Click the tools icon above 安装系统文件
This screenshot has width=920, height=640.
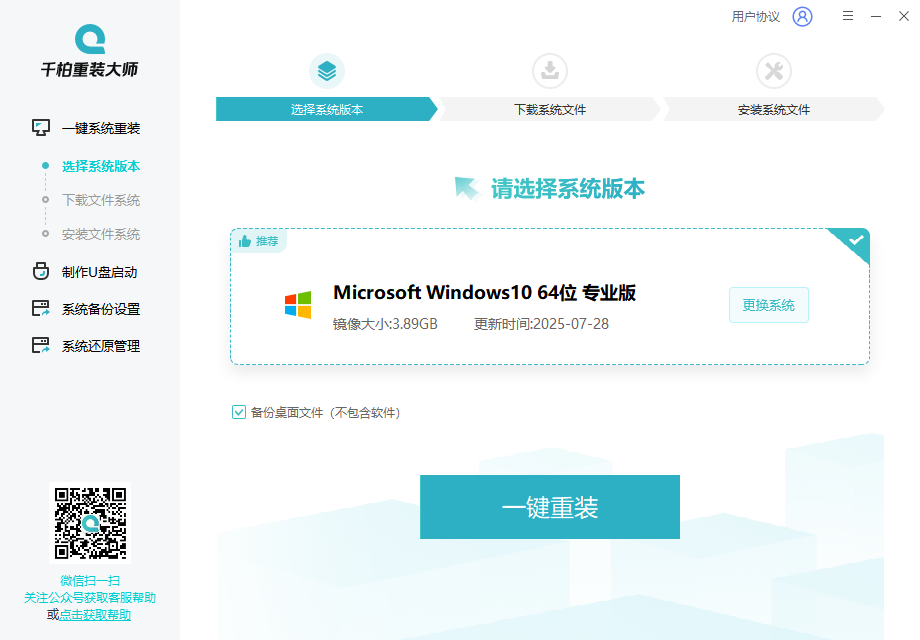[774, 71]
